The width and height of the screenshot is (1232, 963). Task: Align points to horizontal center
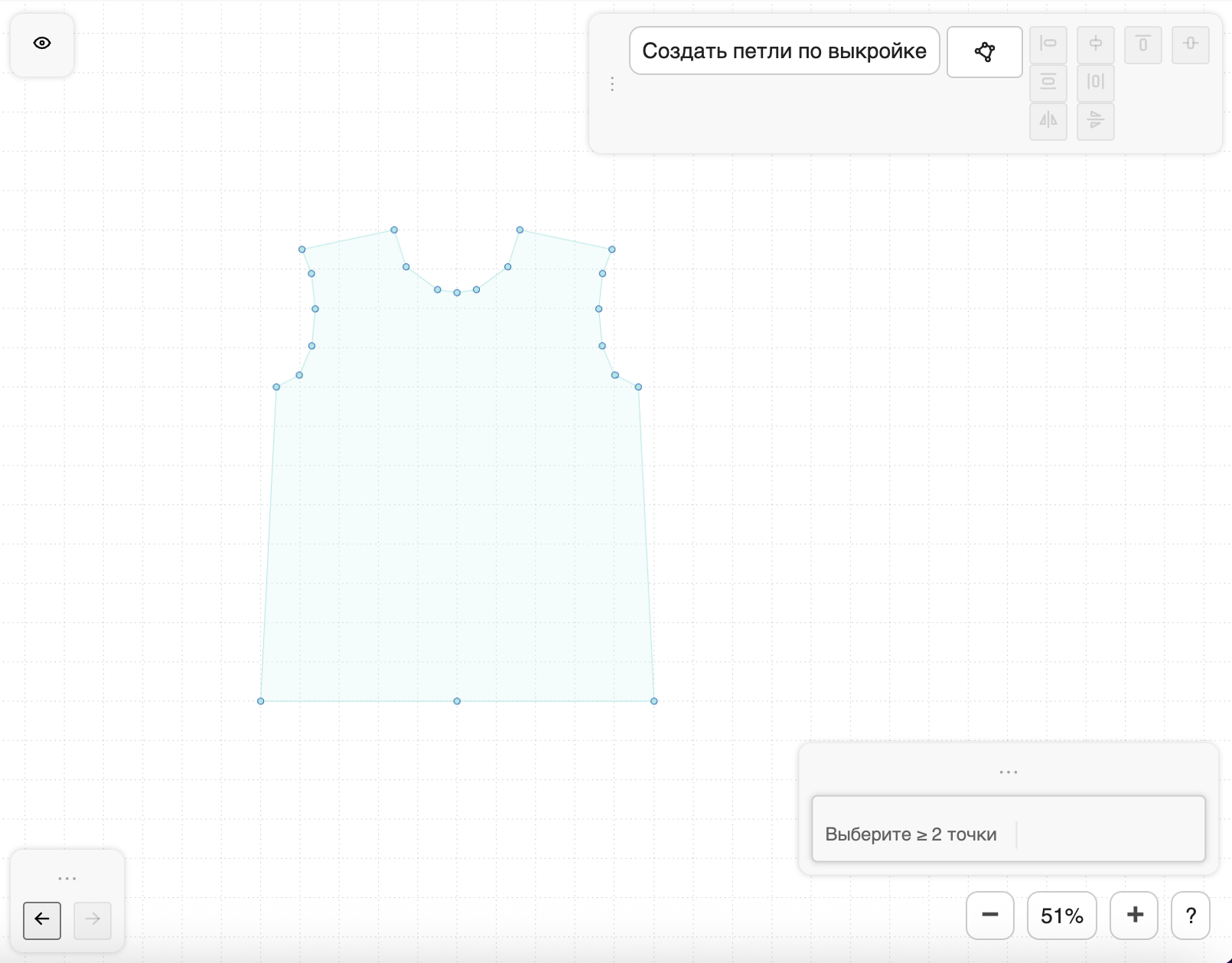point(1095,44)
